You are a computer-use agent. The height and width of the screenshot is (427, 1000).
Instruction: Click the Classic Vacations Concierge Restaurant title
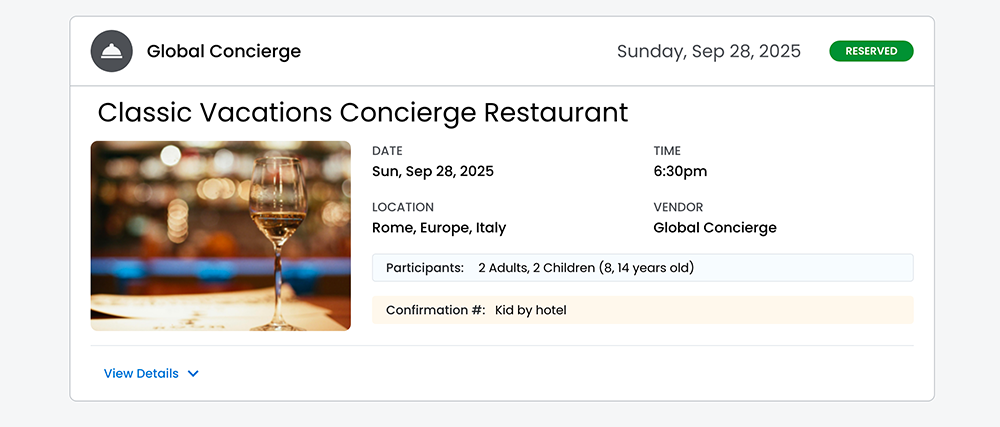click(x=363, y=111)
